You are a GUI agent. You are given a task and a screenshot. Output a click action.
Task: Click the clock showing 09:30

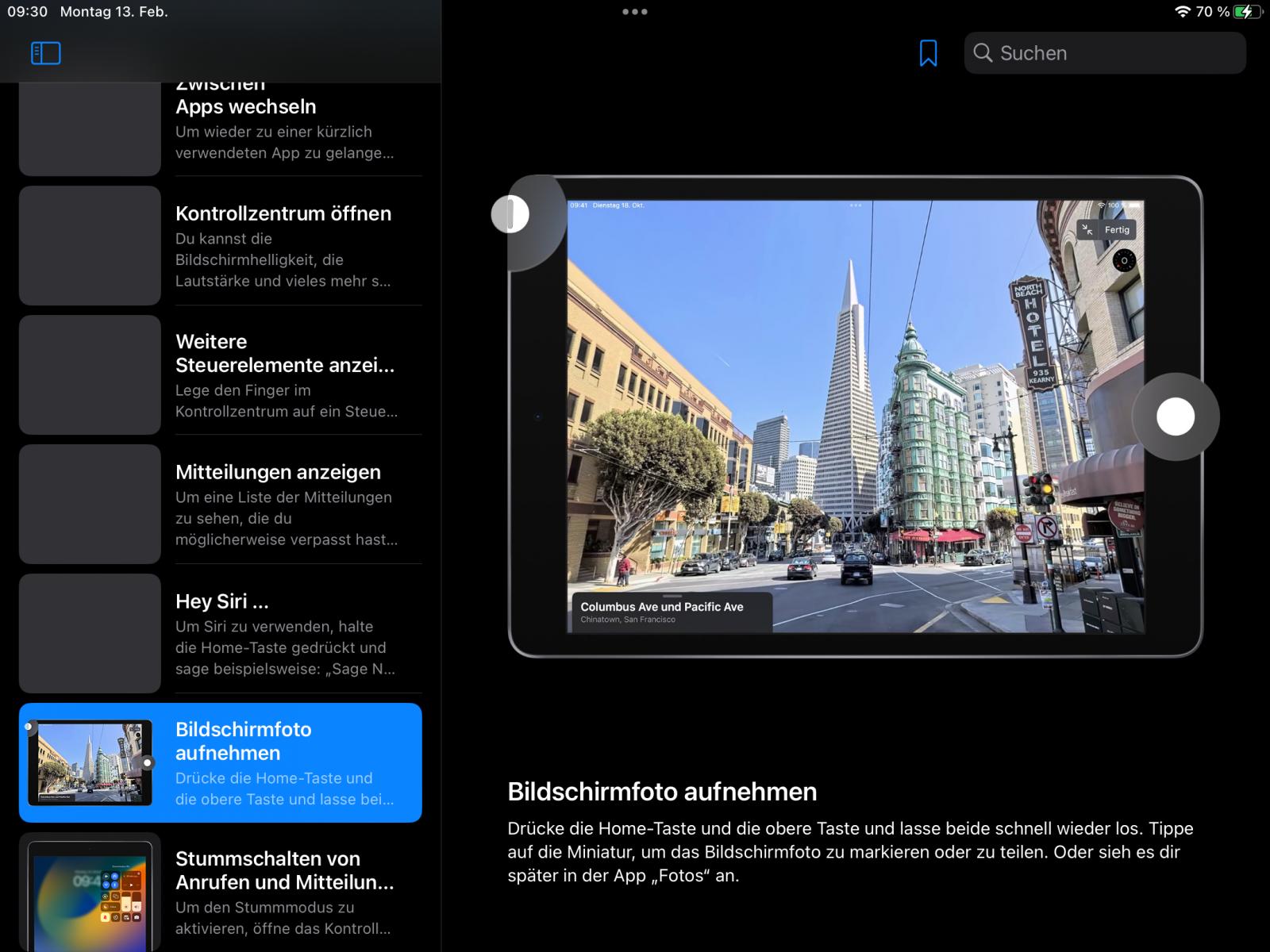(x=28, y=12)
